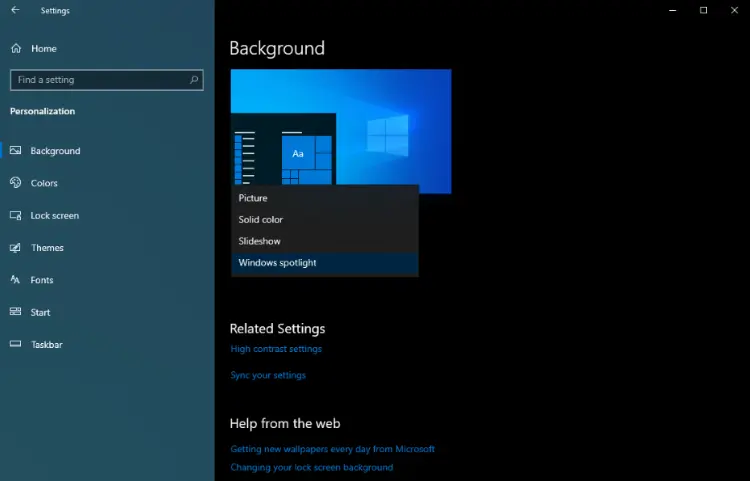Choose Slideshow background option
Image resolution: width=750 pixels, height=481 pixels.
pyautogui.click(x=325, y=241)
